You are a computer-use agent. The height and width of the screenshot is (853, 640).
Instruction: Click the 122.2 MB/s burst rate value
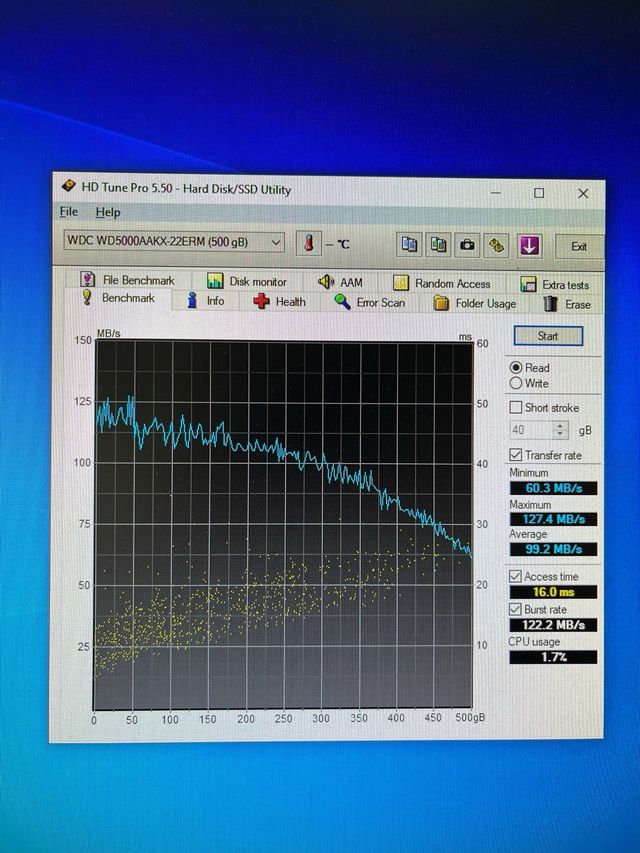pos(553,625)
